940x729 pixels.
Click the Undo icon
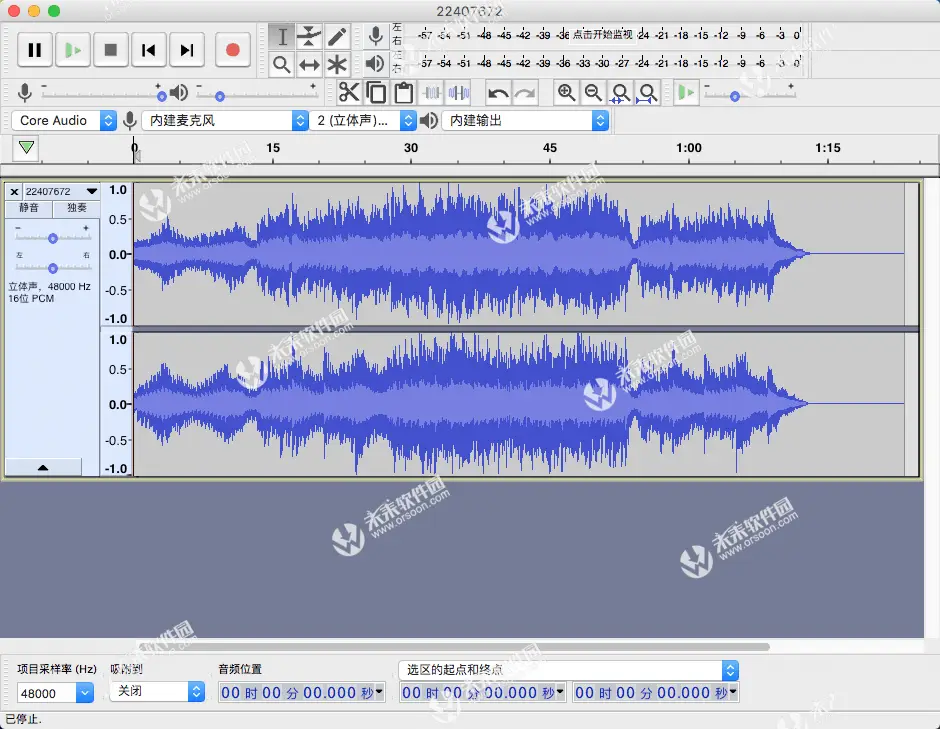[x=498, y=92]
